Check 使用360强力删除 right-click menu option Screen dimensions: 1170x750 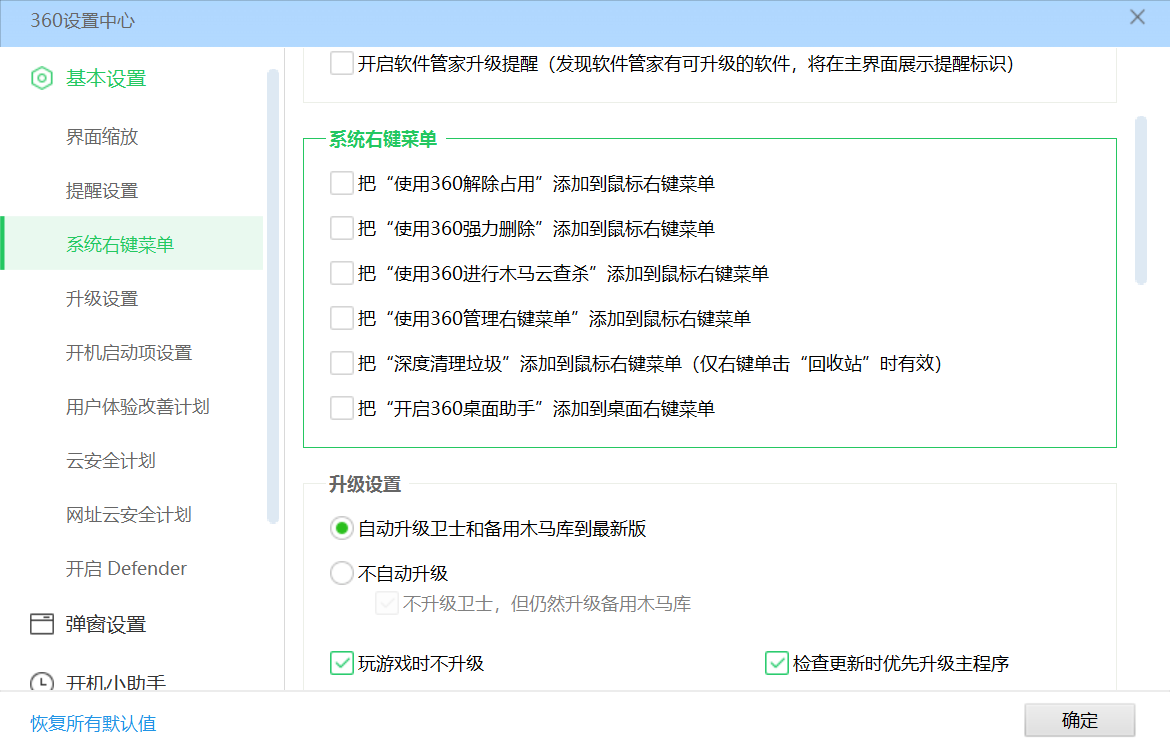[342, 228]
